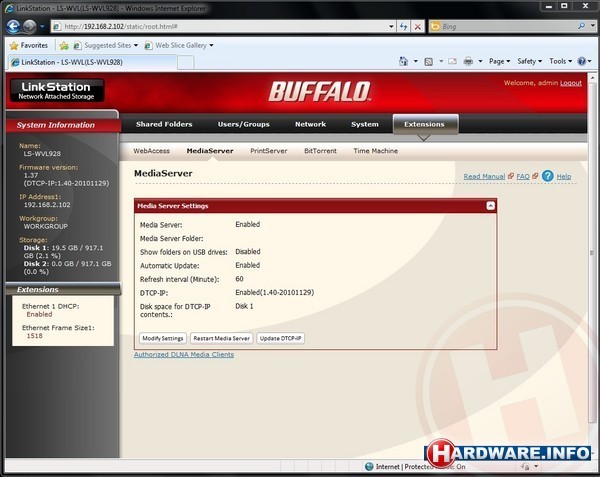The height and width of the screenshot is (477, 600).
Task: Click the Extensions sidebar header
Action: coord(63,290)
